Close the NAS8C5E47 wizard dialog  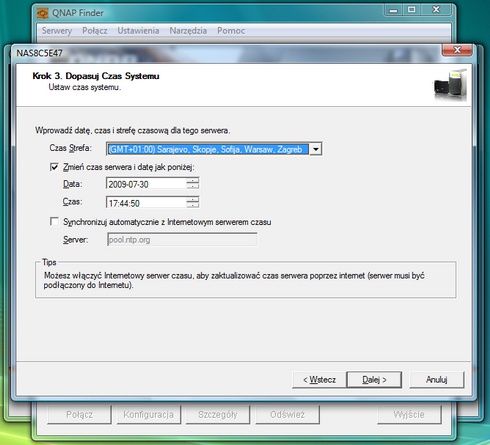click(x=457, y=50)
